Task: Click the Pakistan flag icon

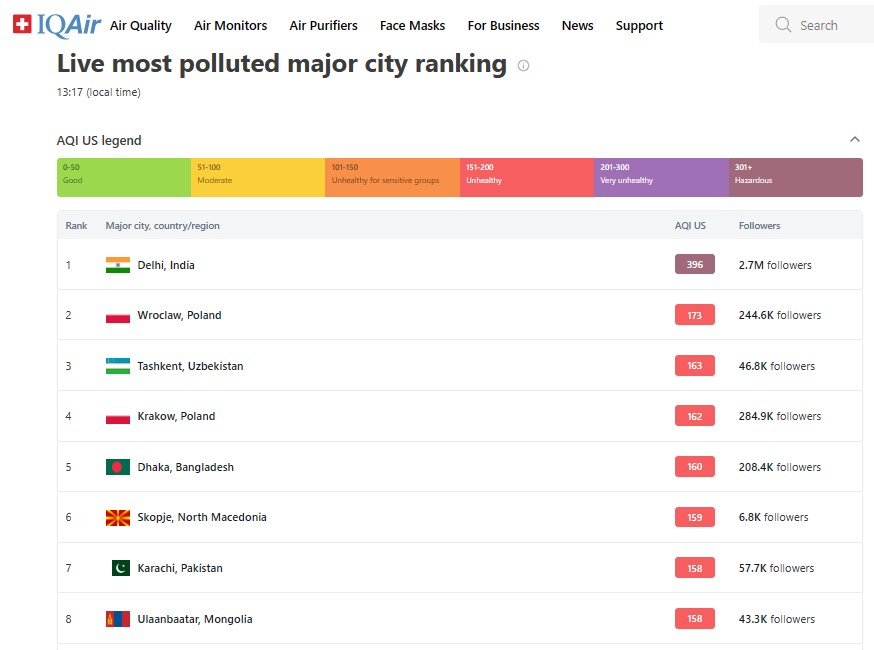Action: (119, 568)
